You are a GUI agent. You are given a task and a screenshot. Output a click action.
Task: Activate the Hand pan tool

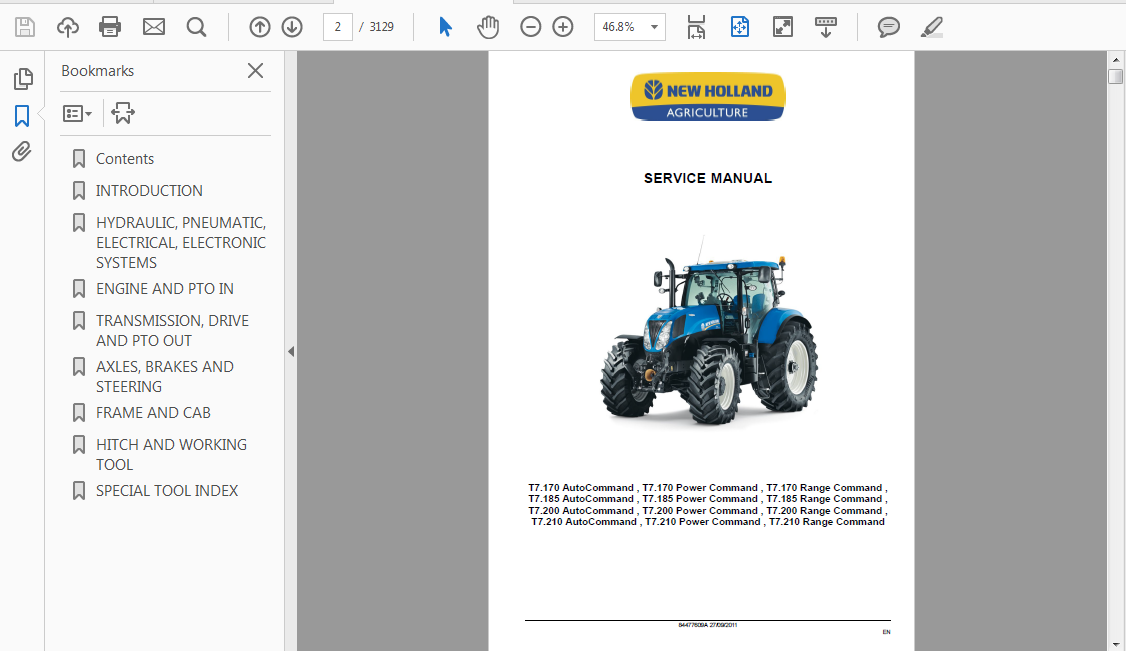pos(488,27)
